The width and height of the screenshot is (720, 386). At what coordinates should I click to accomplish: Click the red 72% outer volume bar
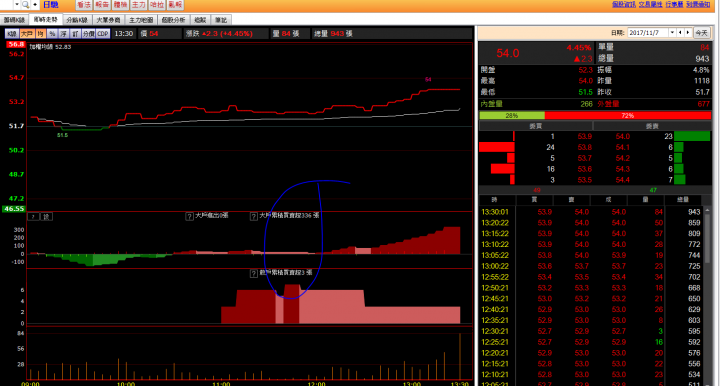628,116
